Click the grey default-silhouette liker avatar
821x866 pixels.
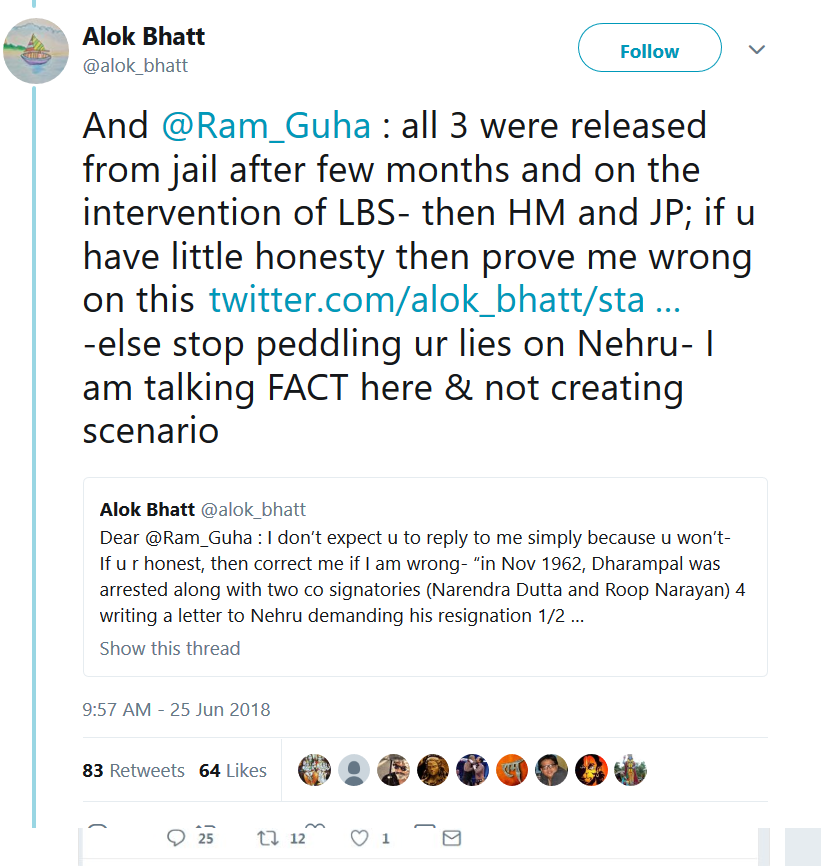point(353,770)
